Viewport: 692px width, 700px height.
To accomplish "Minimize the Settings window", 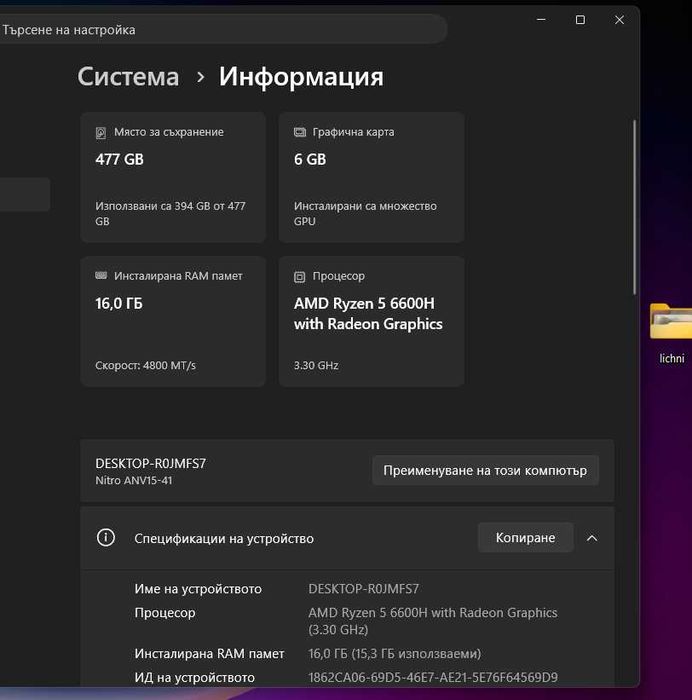I will 541,20.
